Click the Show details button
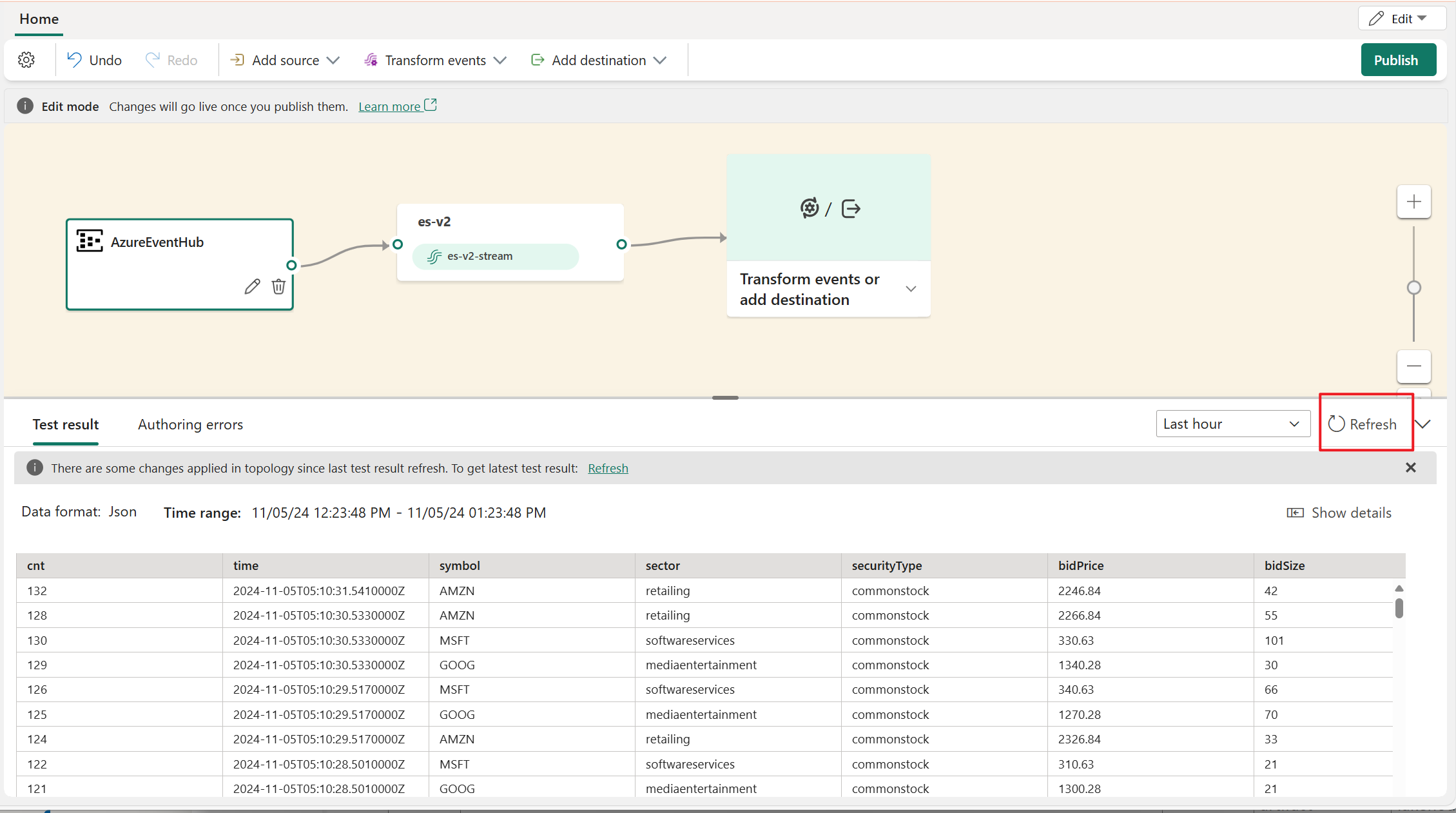1456x813 pixels. coord(1339,512)
